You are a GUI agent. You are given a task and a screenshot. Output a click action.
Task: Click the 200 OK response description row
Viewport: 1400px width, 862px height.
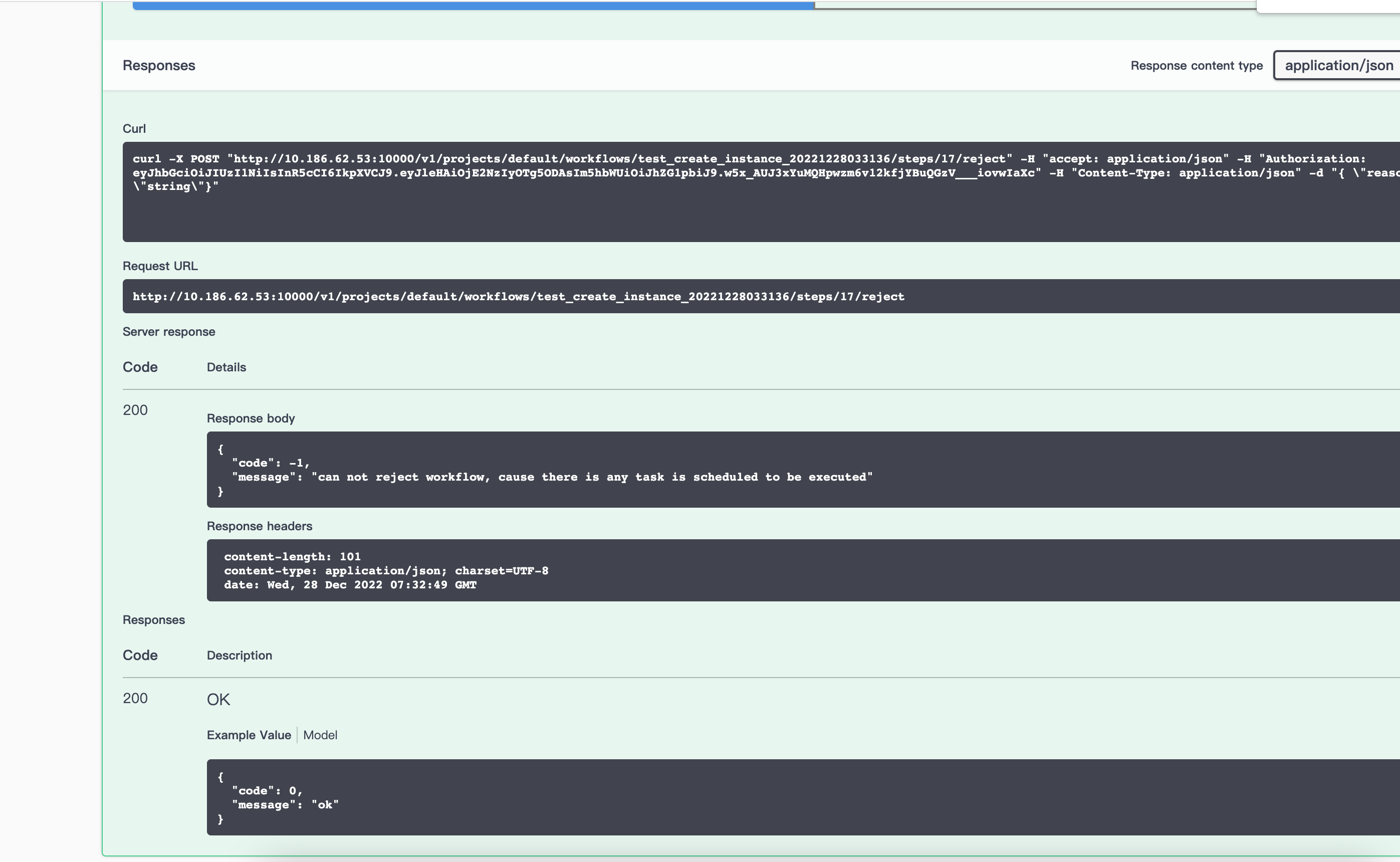point(219,699)
